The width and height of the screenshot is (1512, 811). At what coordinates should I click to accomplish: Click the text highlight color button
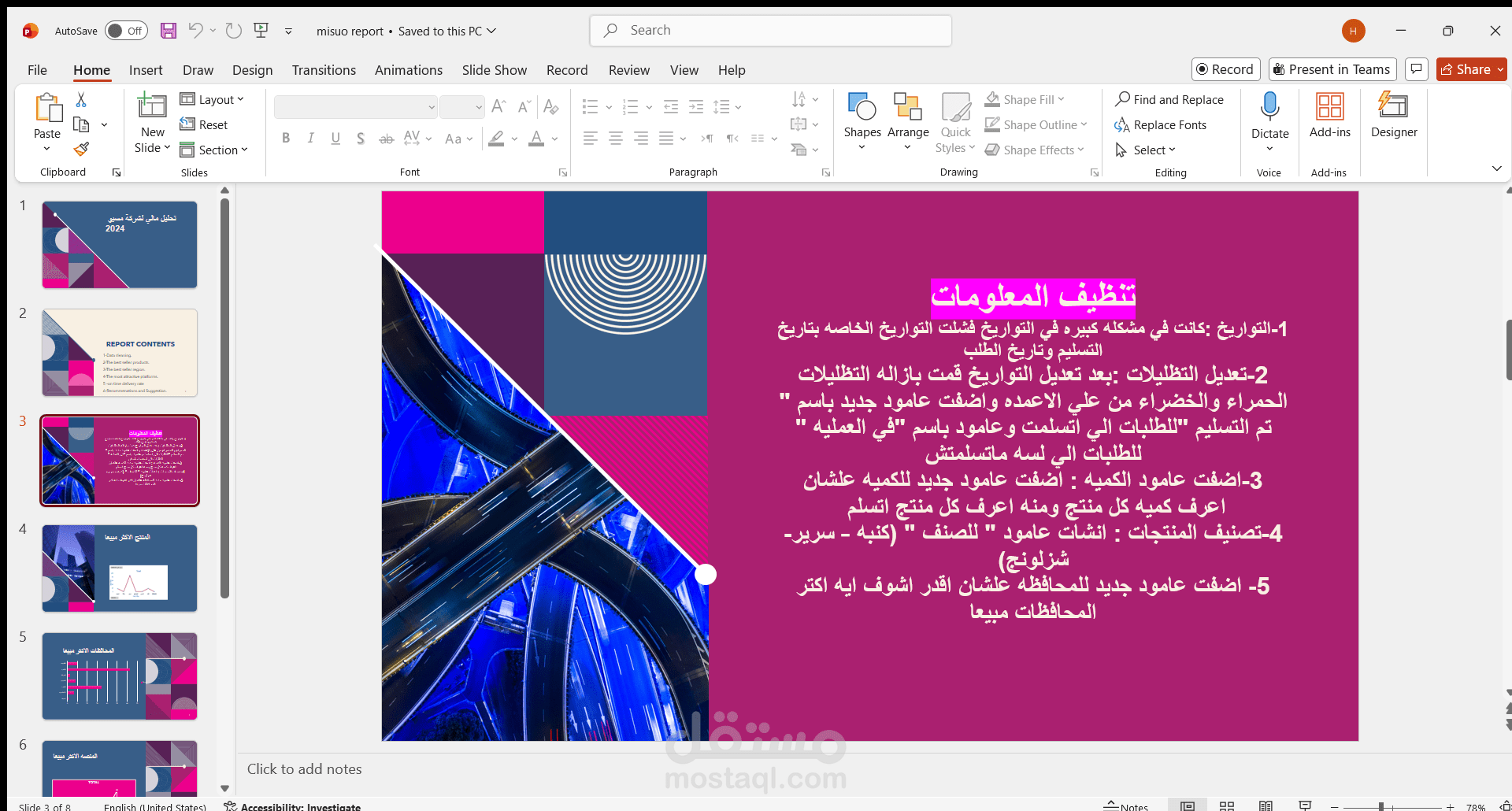click(x=496, y=139)
